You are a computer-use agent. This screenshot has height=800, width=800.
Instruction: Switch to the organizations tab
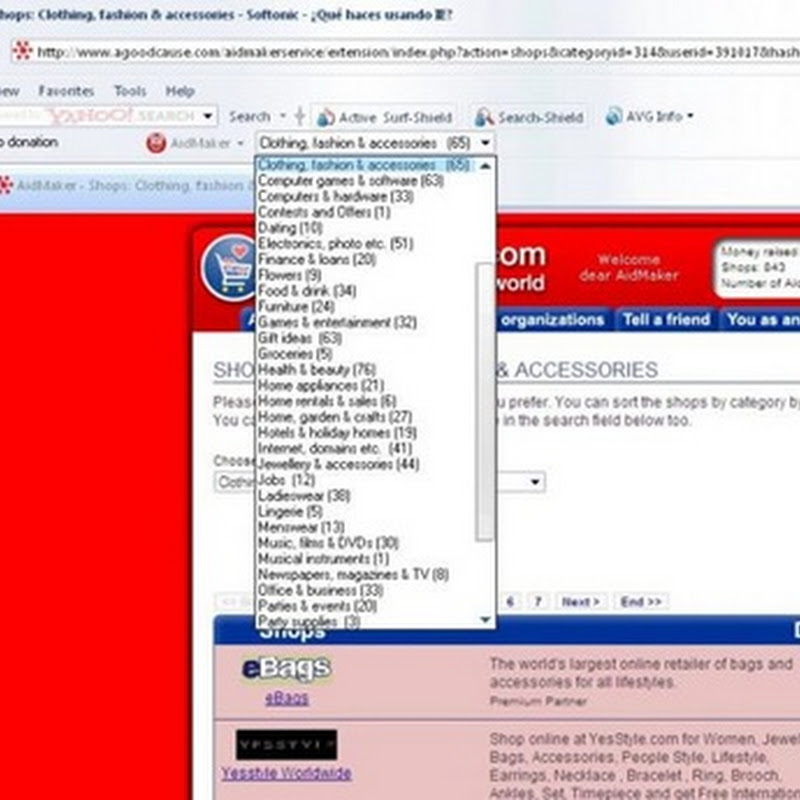tap(553, 320)
